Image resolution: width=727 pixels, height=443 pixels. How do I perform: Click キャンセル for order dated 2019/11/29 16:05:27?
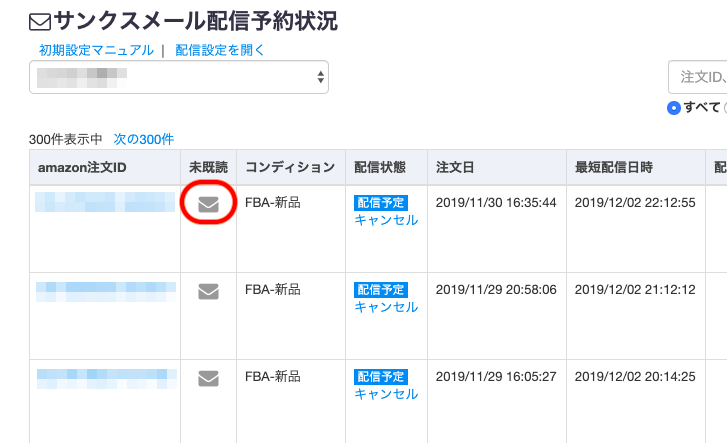[x=386, y=394]
